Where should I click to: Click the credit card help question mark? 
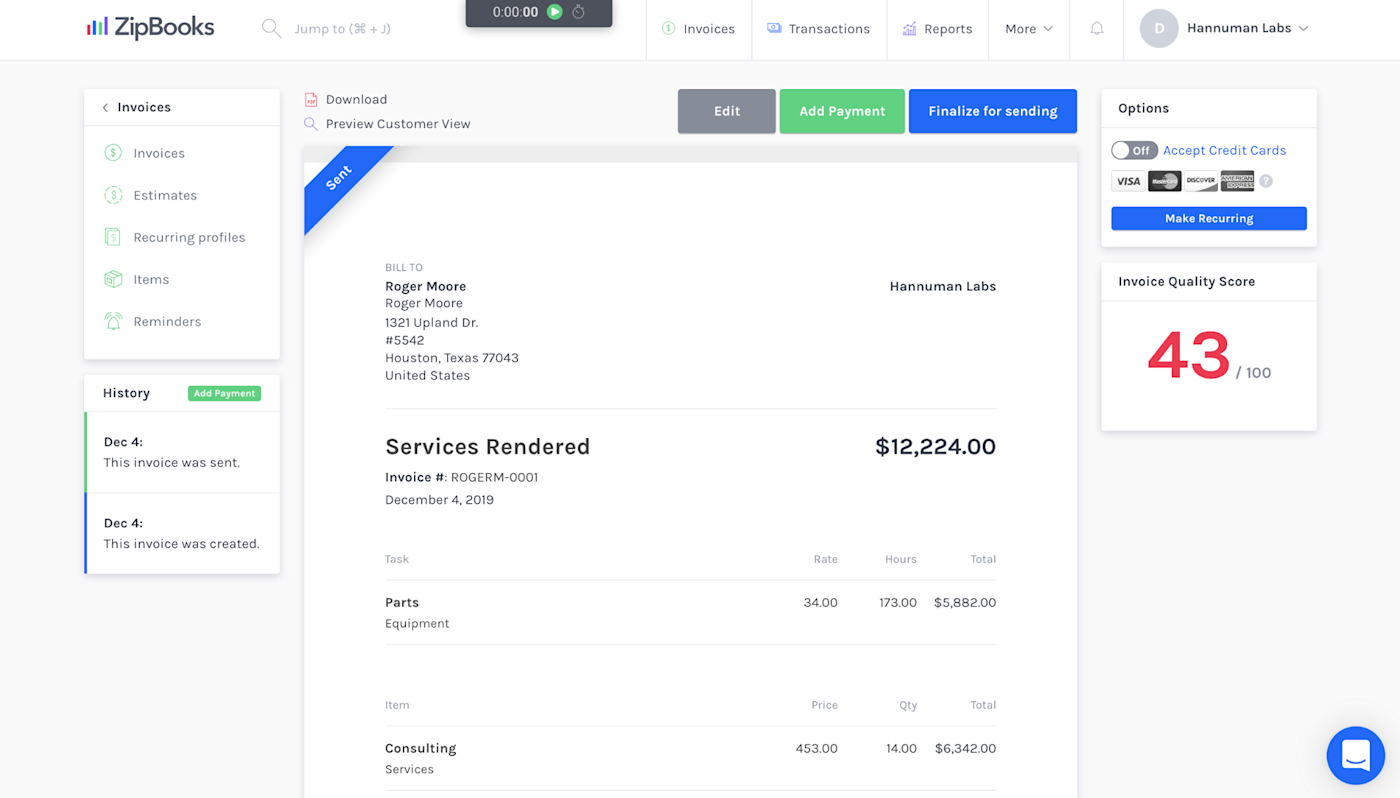coord(1265,180)
